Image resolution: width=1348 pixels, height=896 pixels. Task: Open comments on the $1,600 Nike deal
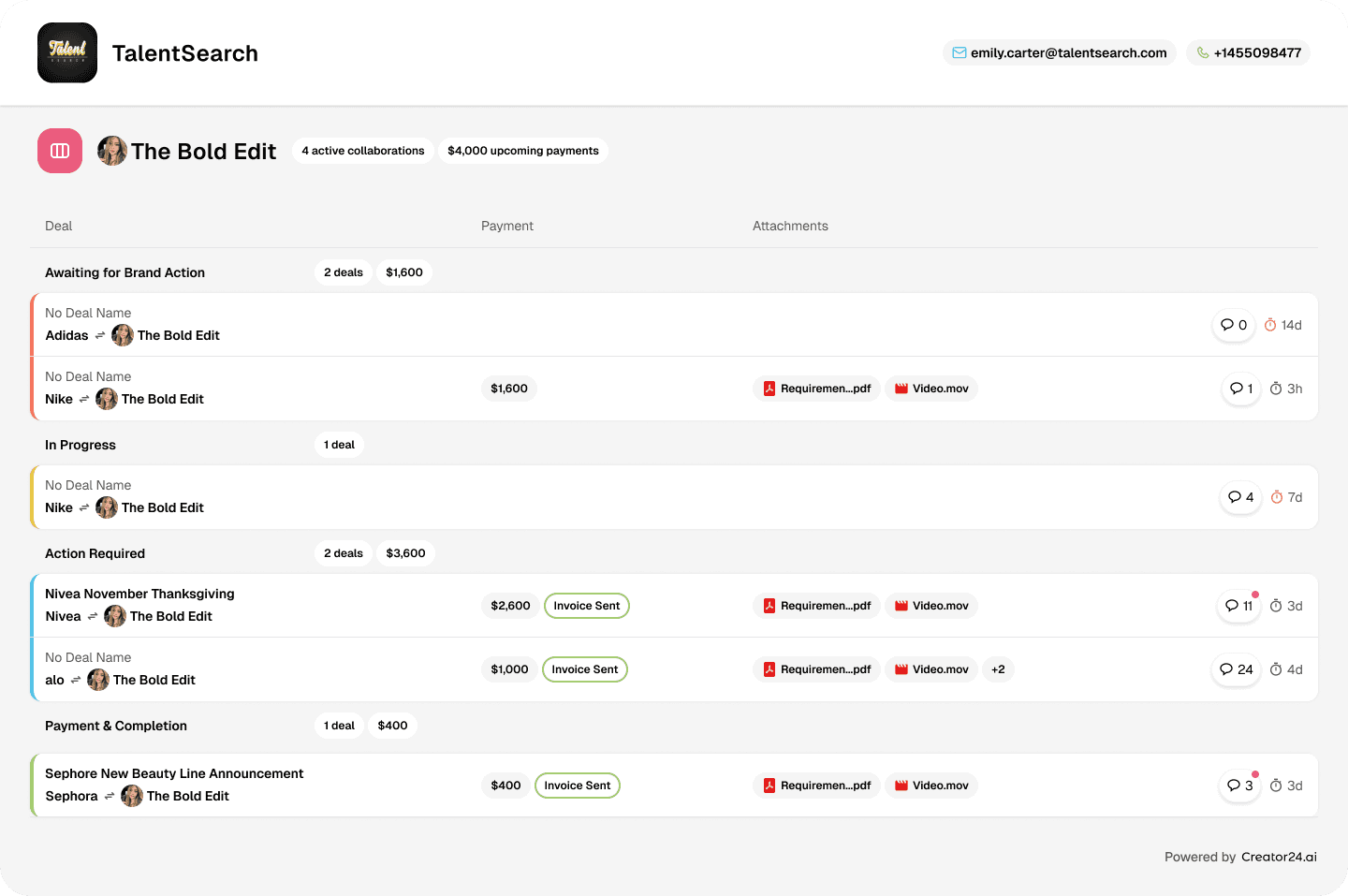(x=1241, y=389)
